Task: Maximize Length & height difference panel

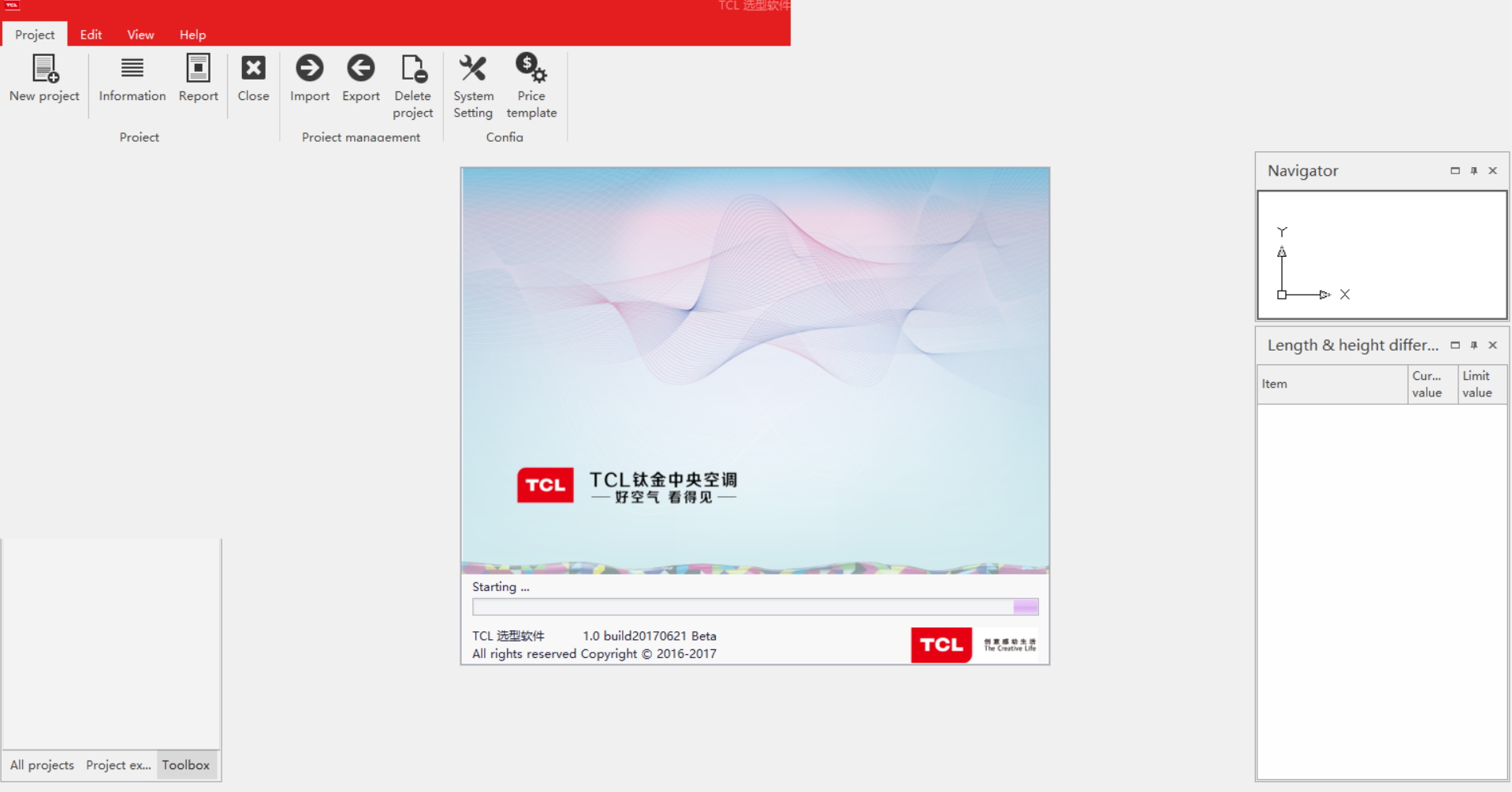Action: 1454,345
